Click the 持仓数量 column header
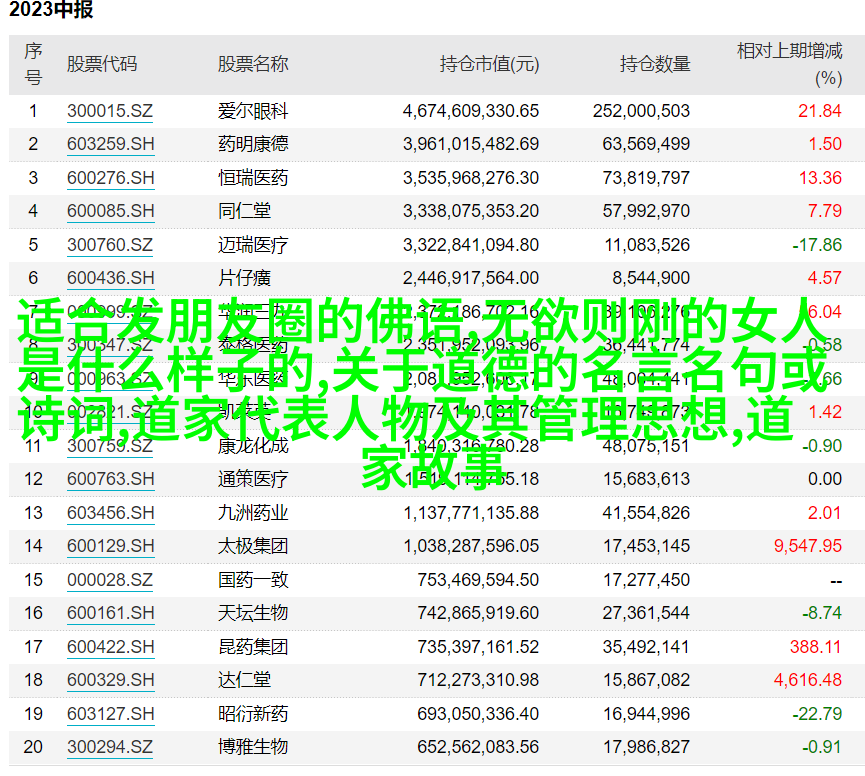865x776 pixels. coord(655,65)
